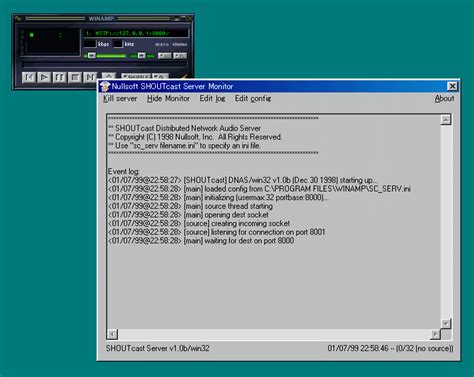
Task: Click the Winamp track title display
Action: [136, 33]
